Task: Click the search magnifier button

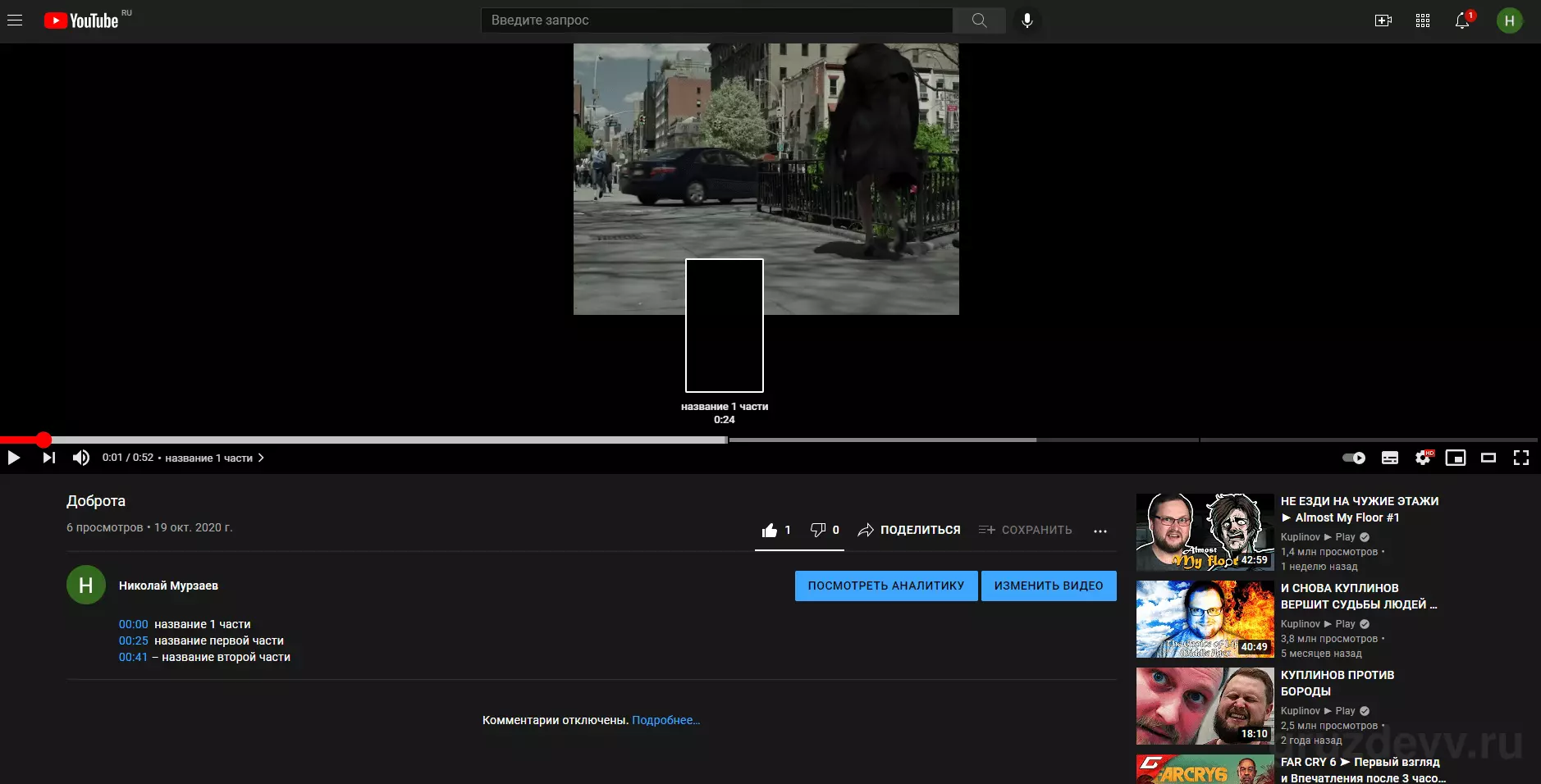Action: 979,21
